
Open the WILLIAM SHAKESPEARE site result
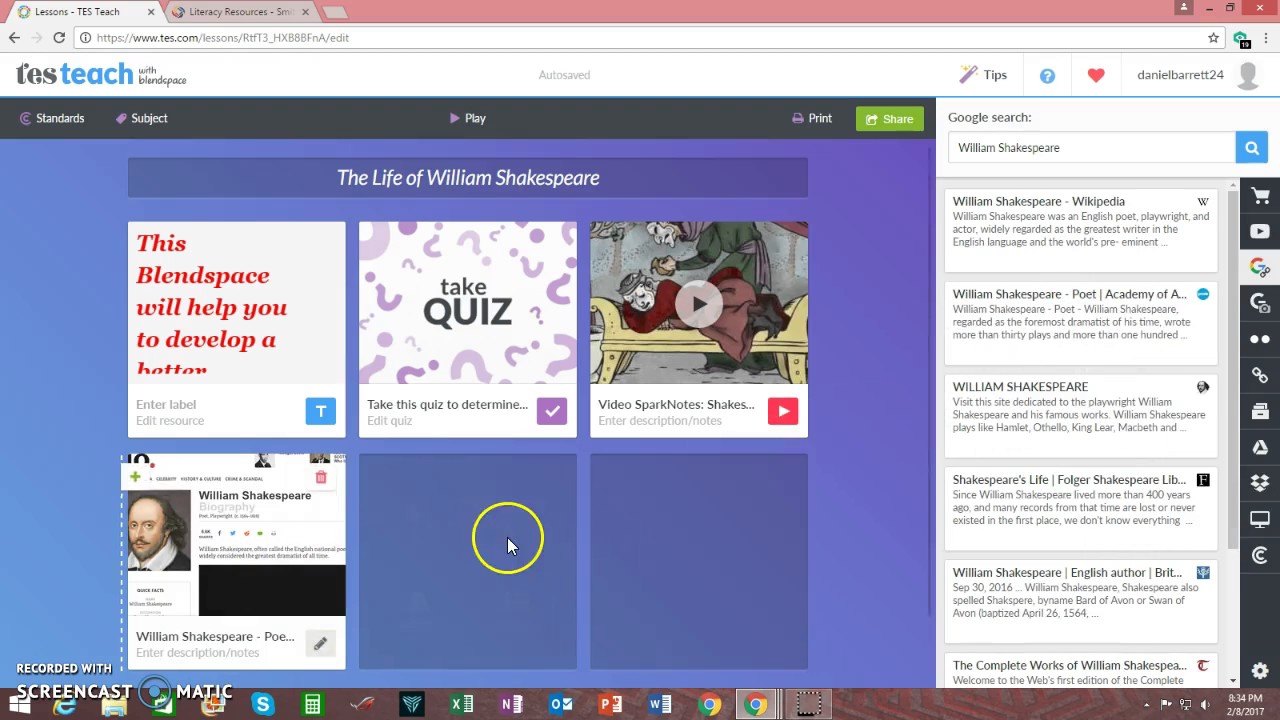coord(1081,415)
